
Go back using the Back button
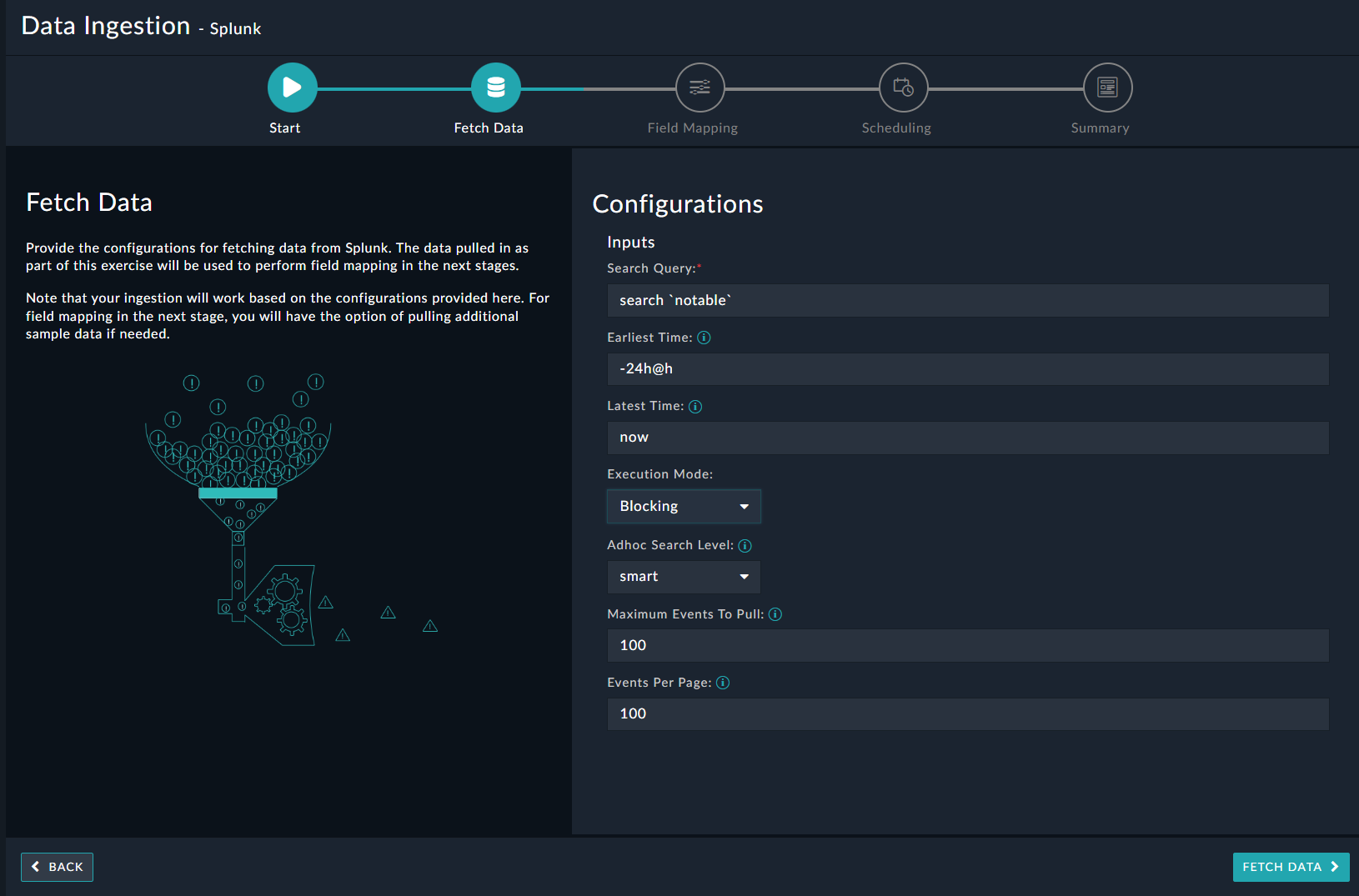(57, 867)
